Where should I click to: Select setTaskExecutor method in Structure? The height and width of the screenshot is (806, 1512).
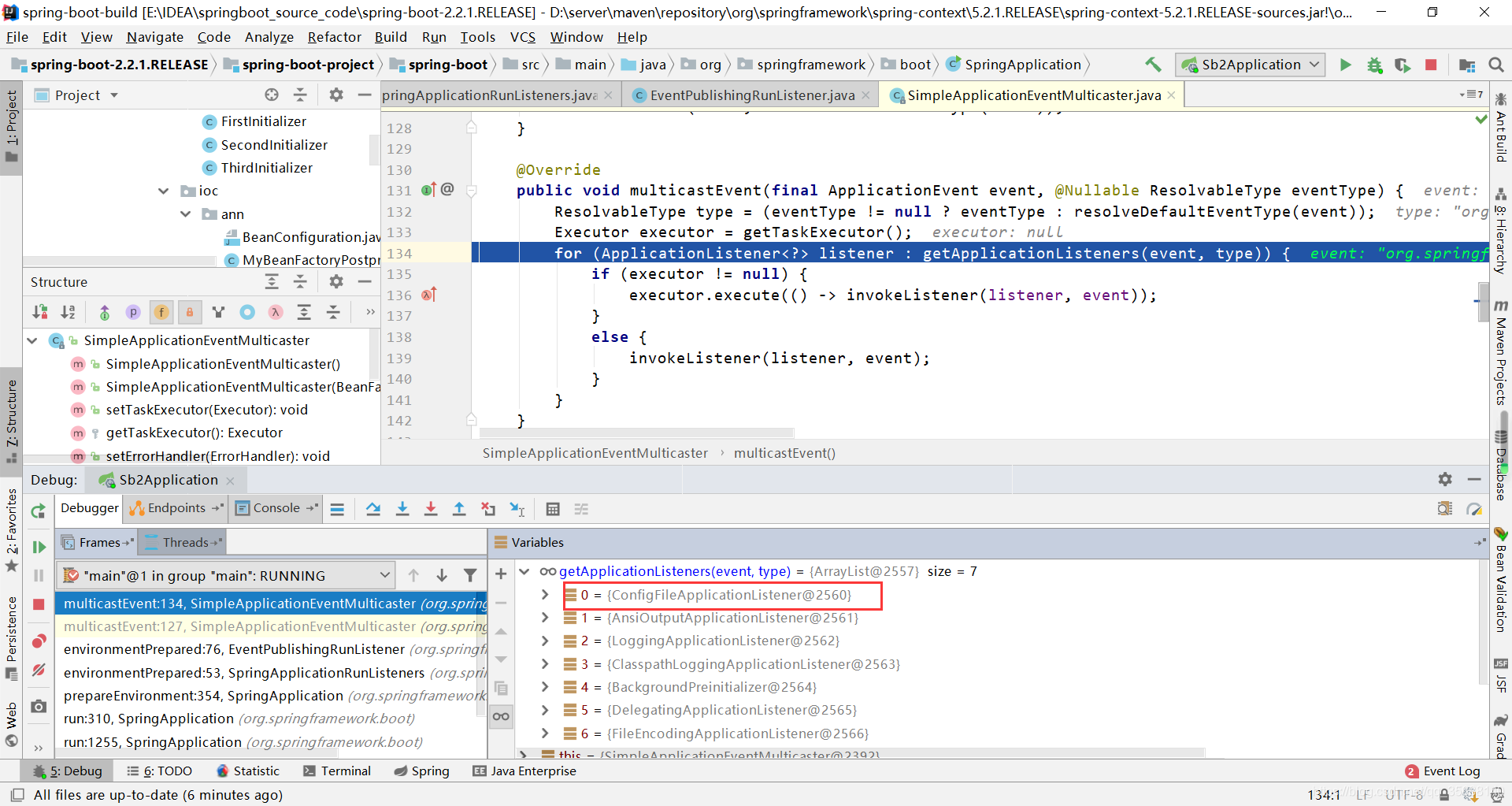(x=207, y=410)
